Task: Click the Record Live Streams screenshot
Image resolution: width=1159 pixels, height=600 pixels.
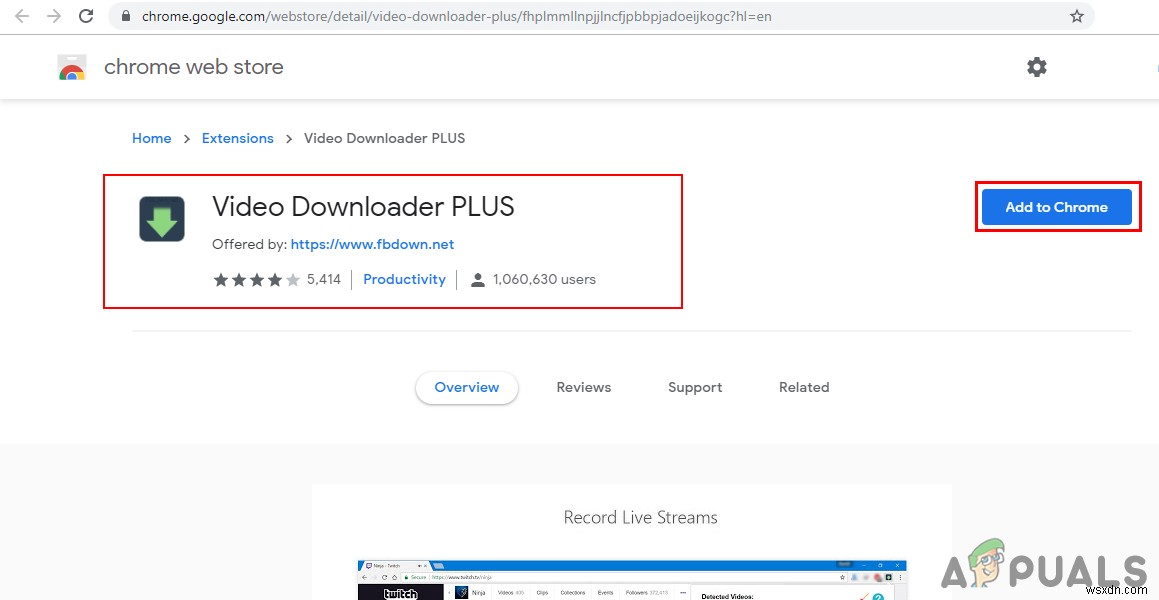Action: point(633,578)
